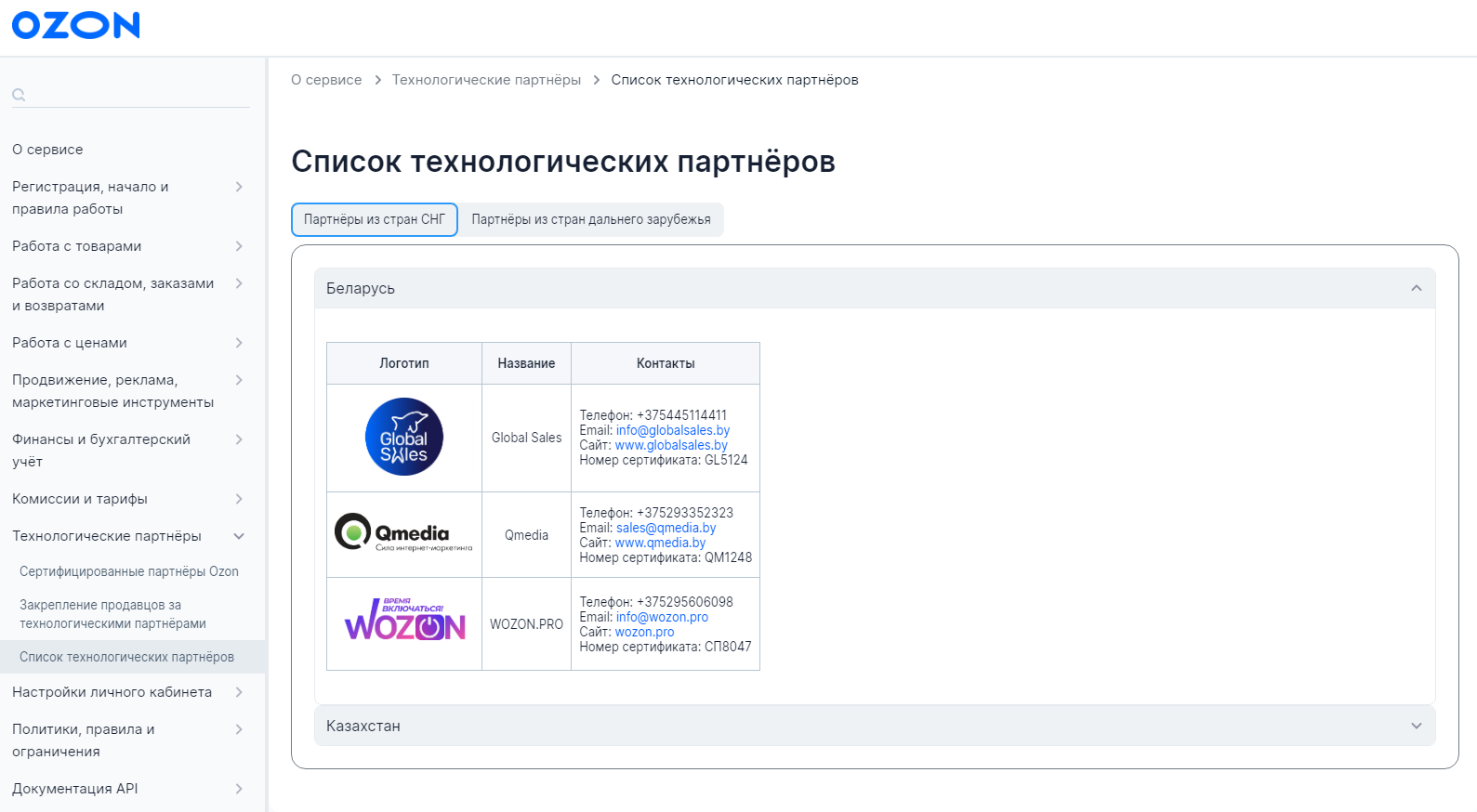Open 'Закрепление продавцов за технологическими партнёрами' subitem
Screen dimensions: 1477x812
112,614
